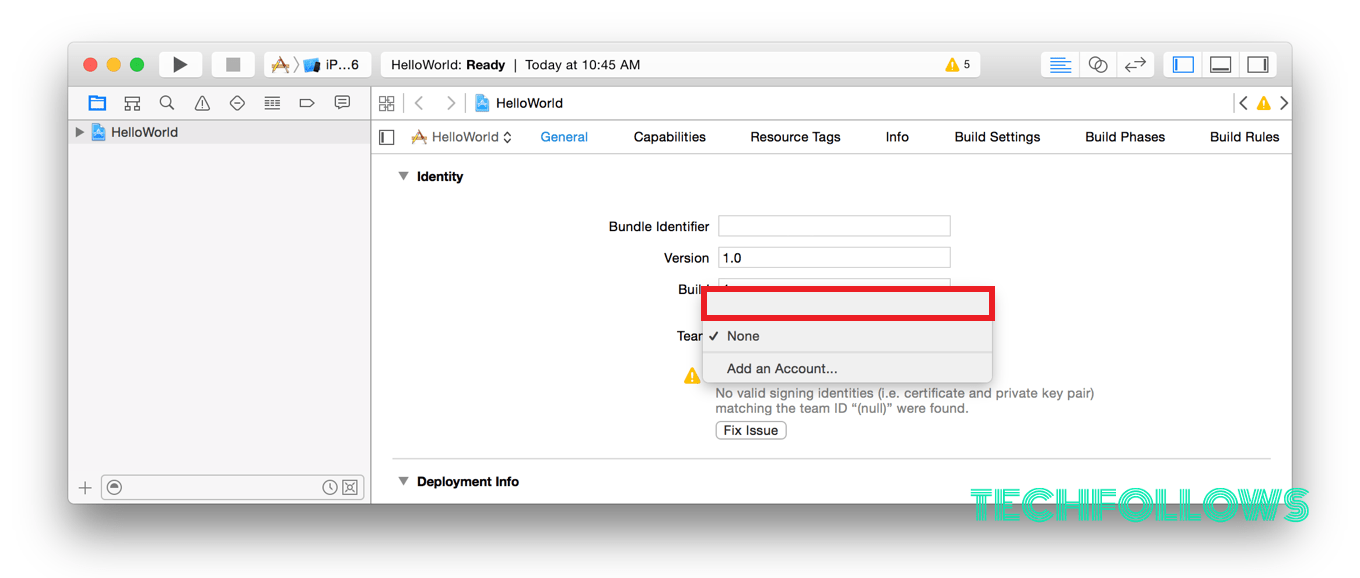Open the Build Settings tab
The height and width of the screenshot is (578, 1360).
click(x=997, y=137)
